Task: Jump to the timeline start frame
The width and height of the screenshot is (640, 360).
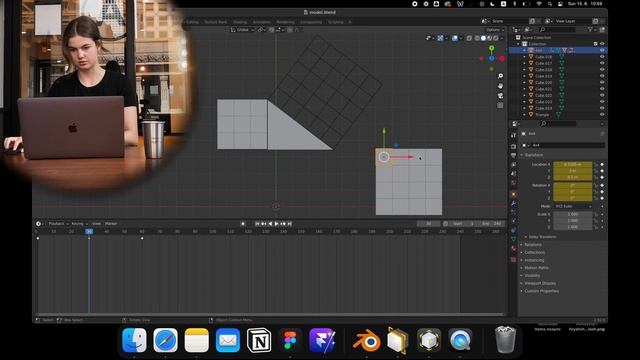Action: (x=257, y=224)
